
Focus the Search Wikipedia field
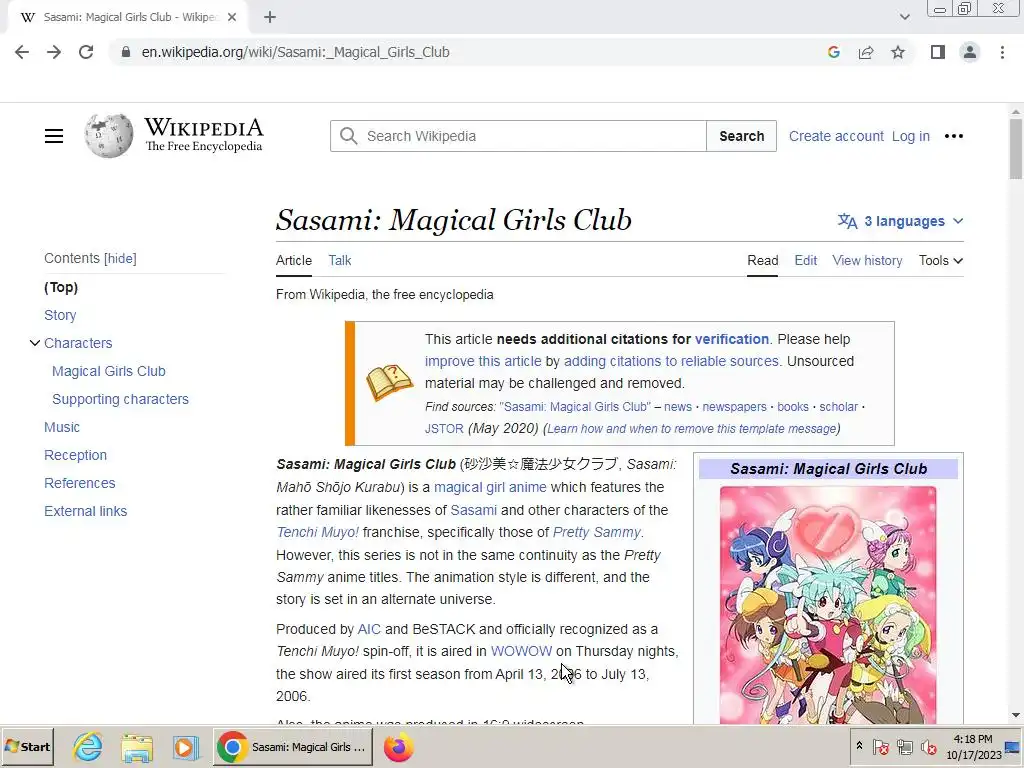coord(518,136)
